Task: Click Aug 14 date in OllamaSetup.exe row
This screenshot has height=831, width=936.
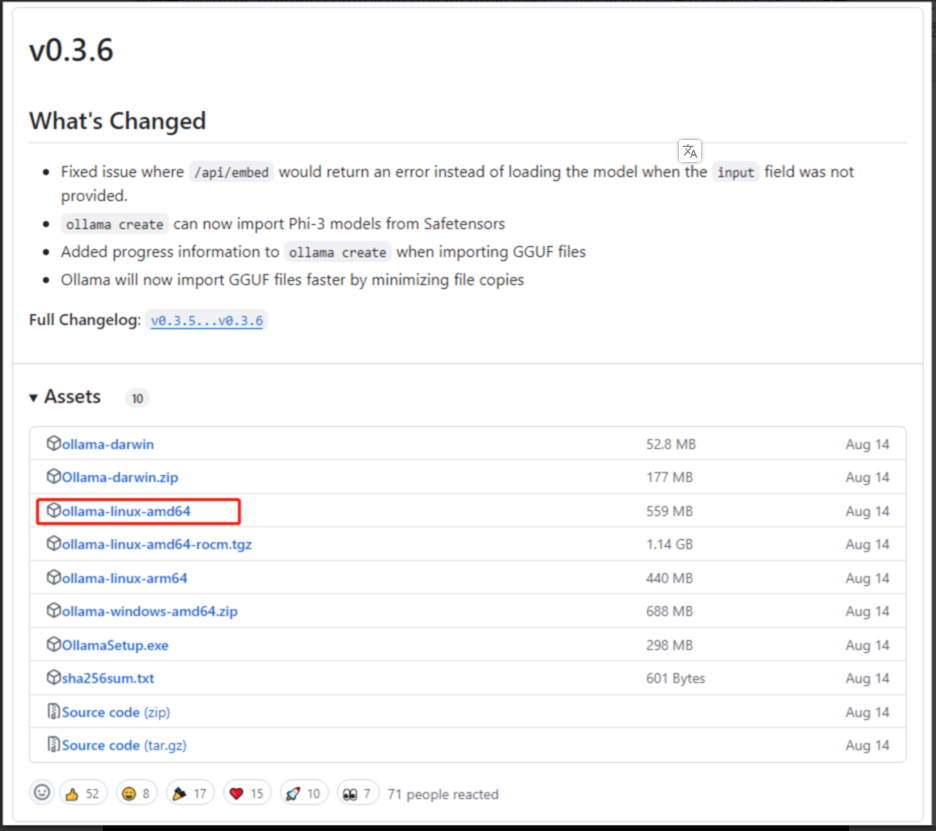Action: (867, 645)
